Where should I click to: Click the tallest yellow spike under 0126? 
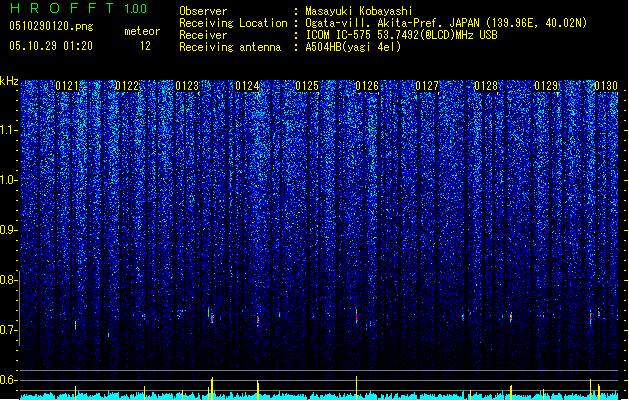coord(356,388)
